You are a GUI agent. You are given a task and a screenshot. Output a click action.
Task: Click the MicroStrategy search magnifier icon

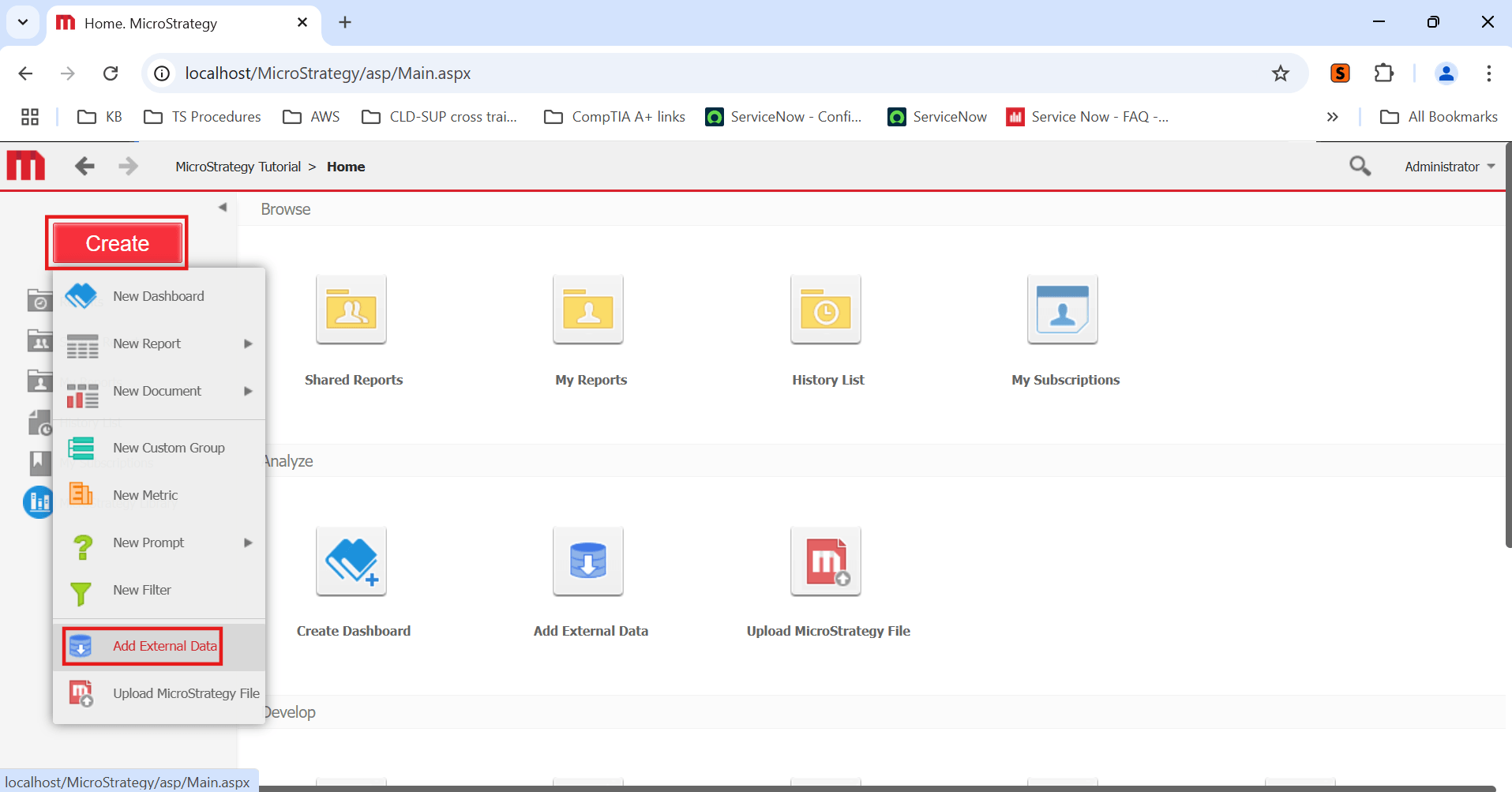coord(1360,166)
